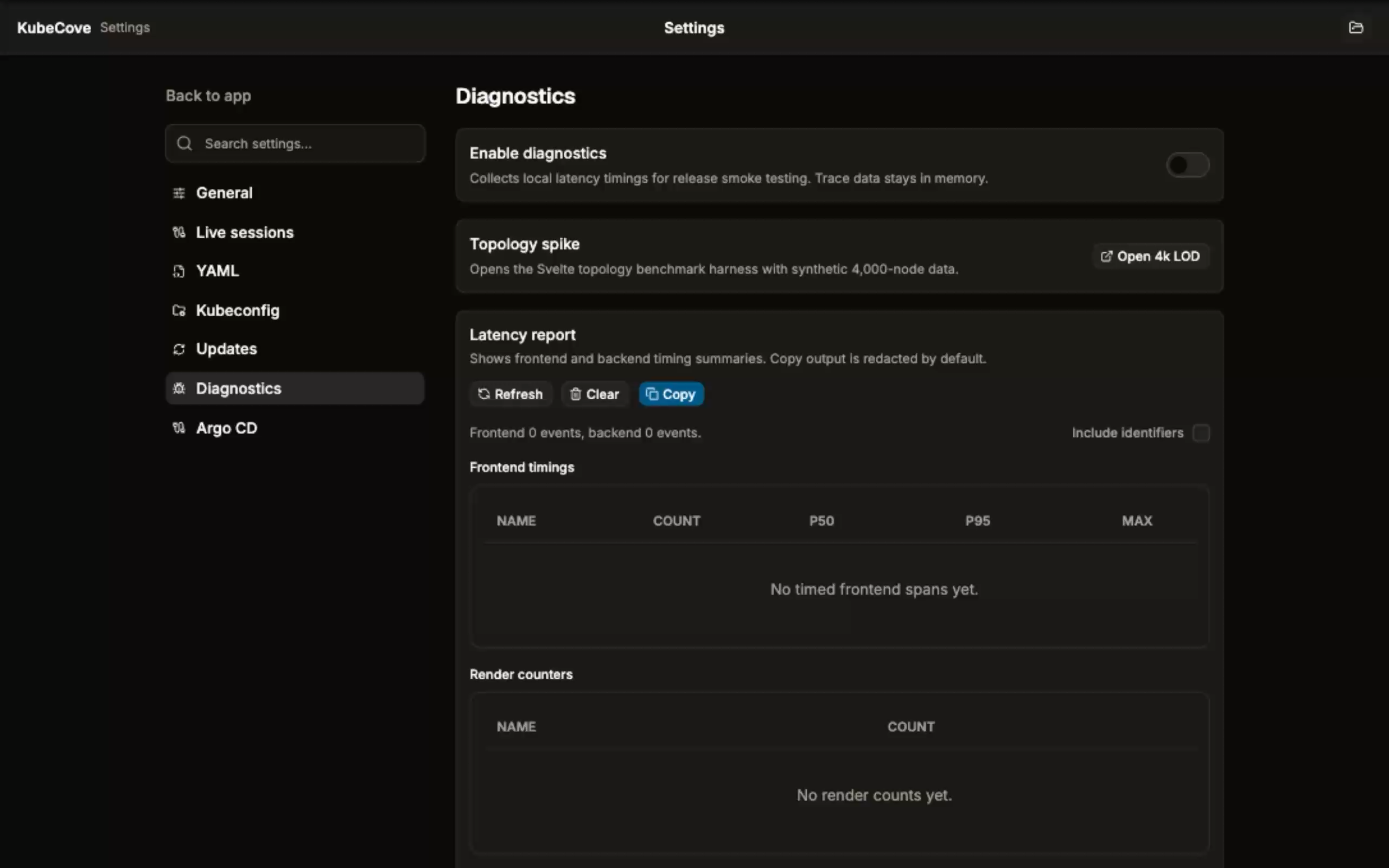Click the NAME header in Render counters table
1389x868 pixels.
[x=516, y=727]
